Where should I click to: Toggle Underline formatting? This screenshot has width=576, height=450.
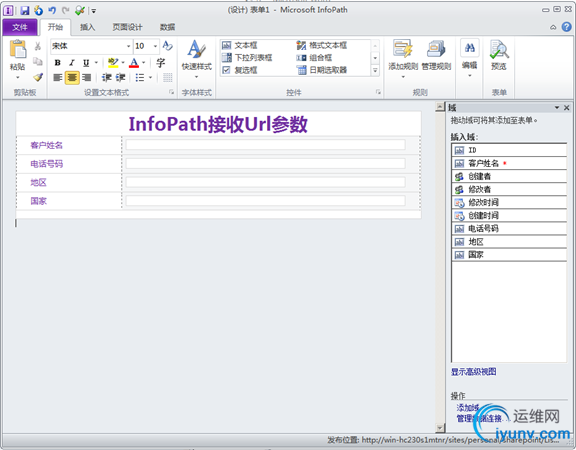86,63
